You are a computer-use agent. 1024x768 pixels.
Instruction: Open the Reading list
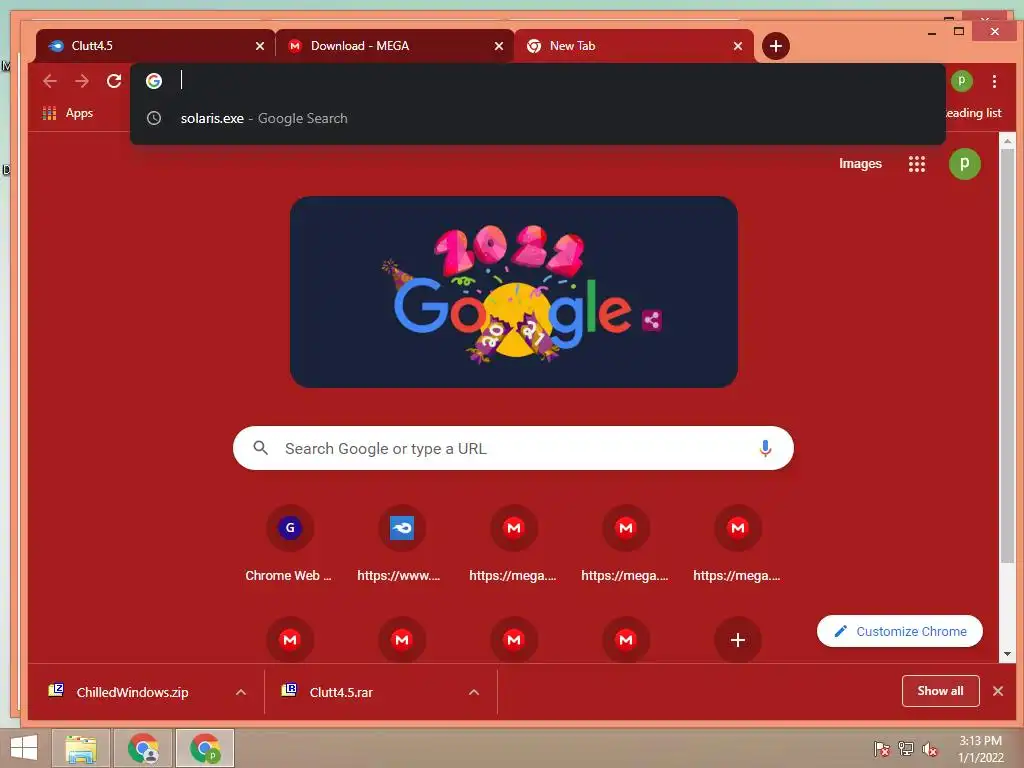coord(973,113)
